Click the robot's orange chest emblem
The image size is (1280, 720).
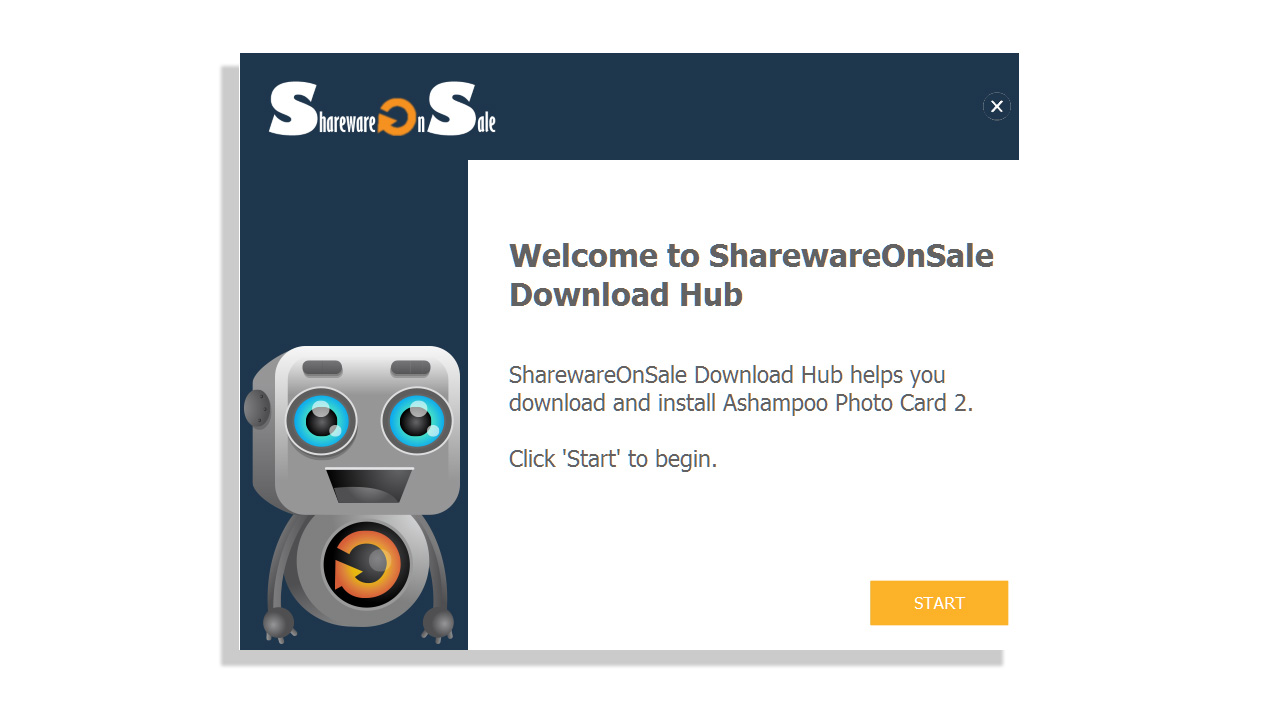366,565
